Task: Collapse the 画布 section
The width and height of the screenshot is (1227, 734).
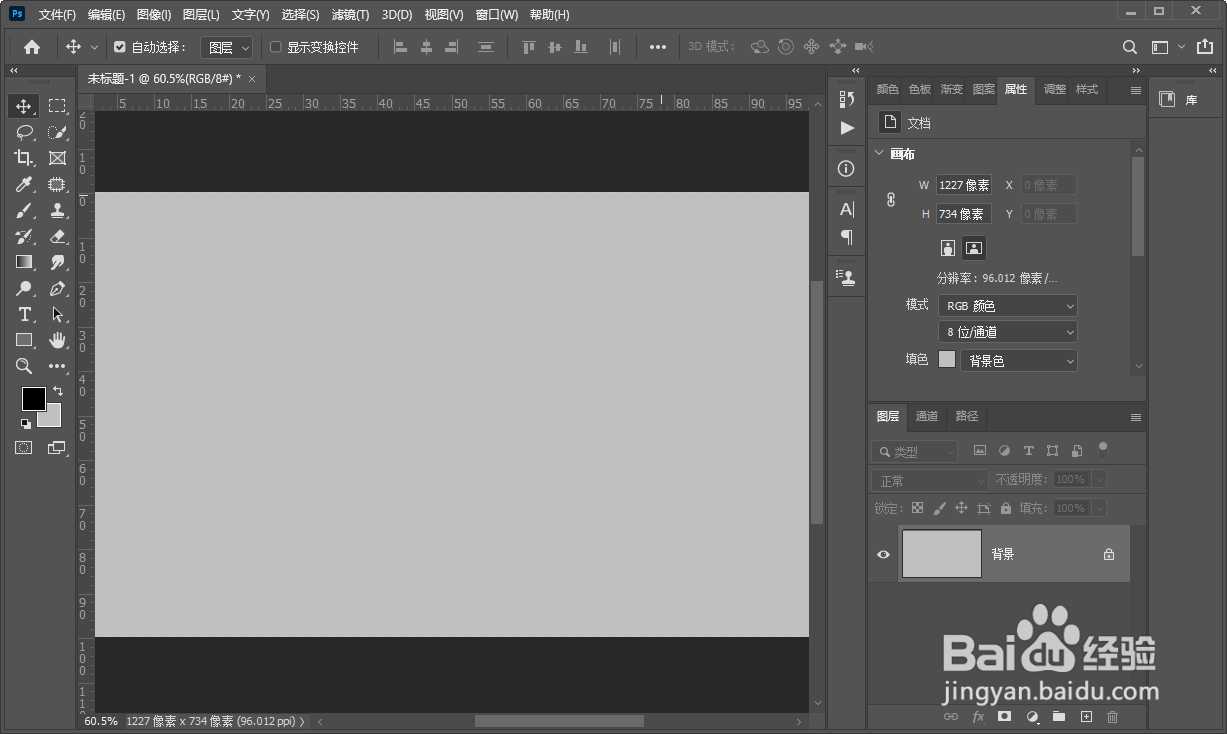Action: (879, 154)
